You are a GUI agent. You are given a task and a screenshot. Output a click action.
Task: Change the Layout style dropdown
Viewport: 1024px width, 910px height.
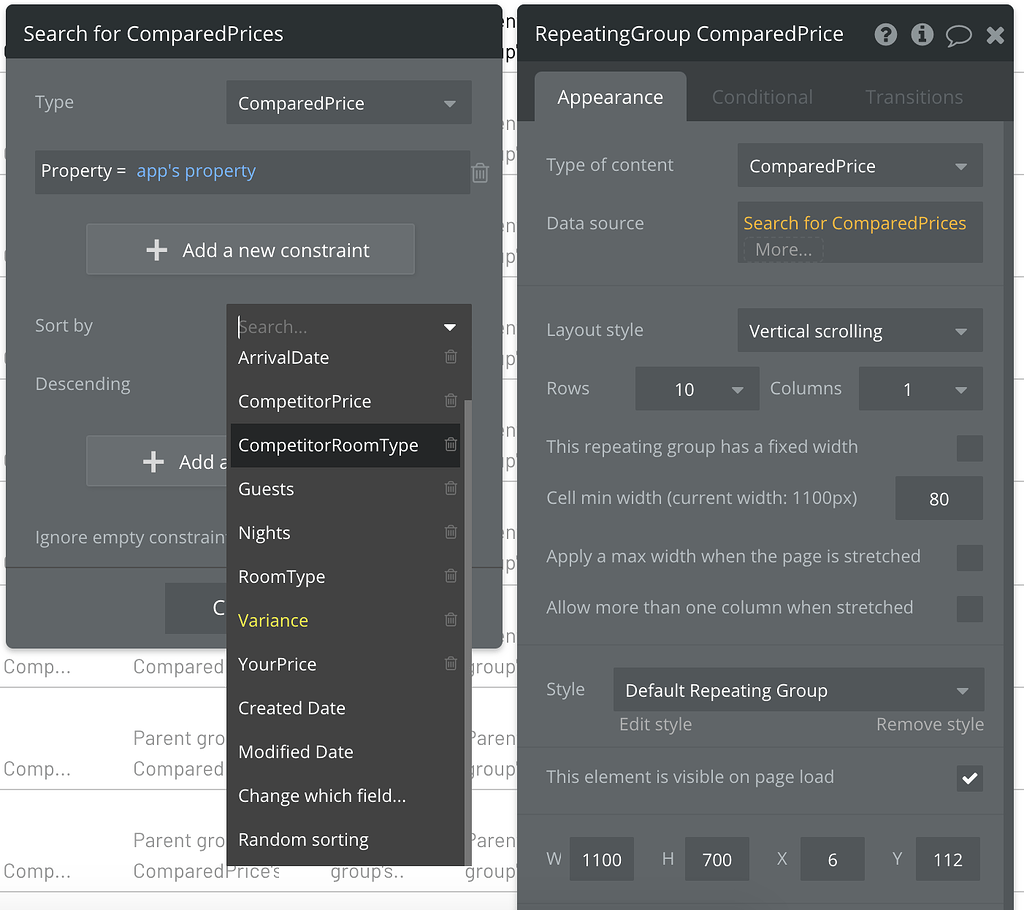point(859,330)
